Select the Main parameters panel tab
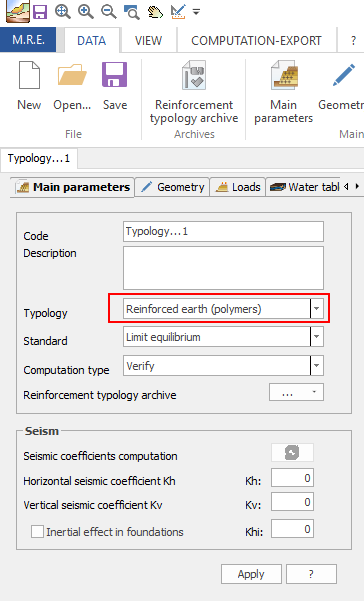 point(72,187)
